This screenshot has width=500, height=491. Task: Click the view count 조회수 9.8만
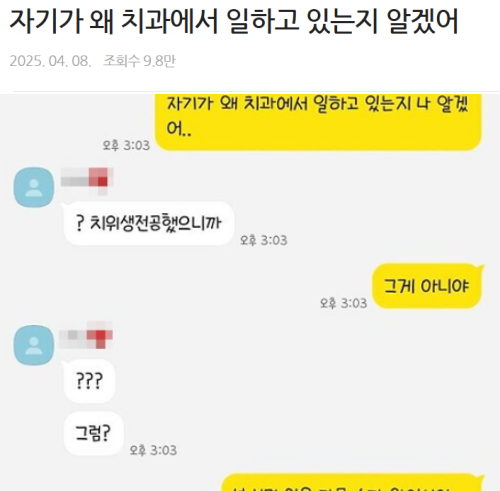tap(139, 61)
